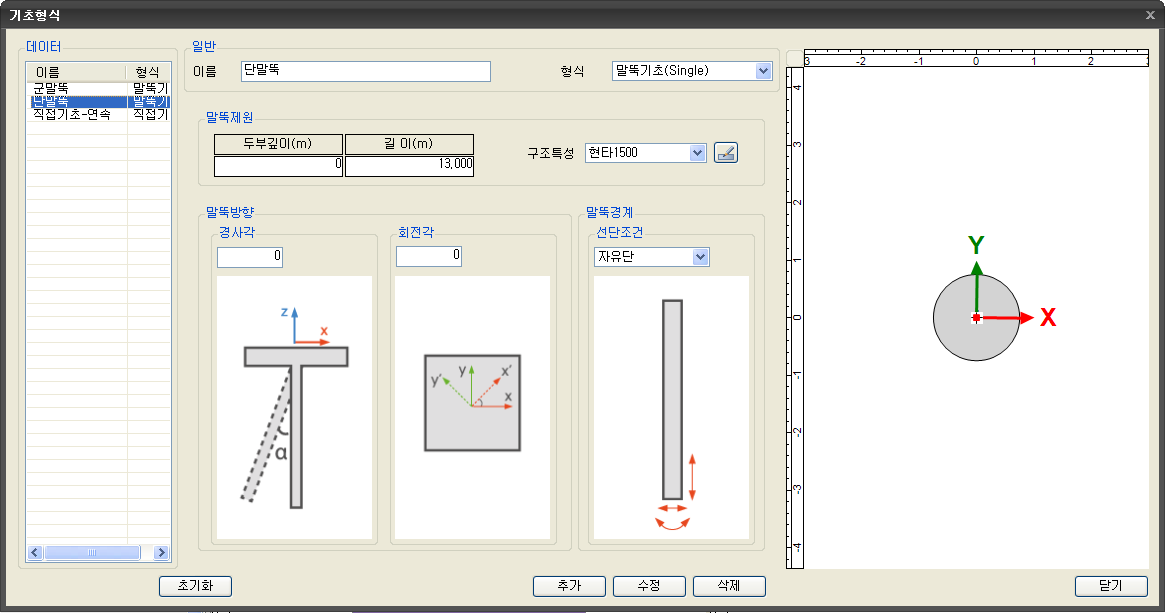
Task: Select the 직접기초-연속 row in the list
Action: click(99, 115)
